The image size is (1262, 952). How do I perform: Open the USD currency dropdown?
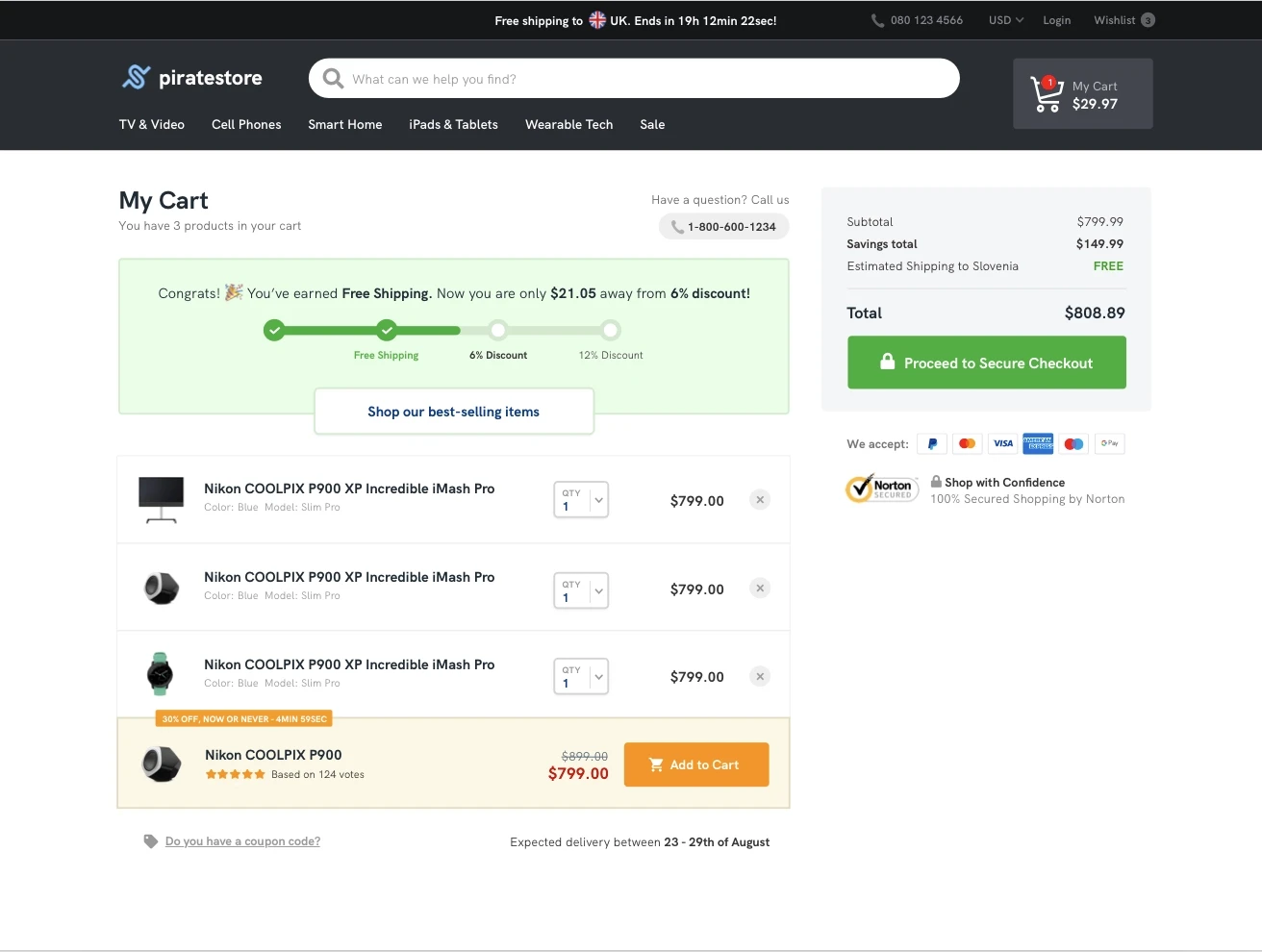(1006, 20)
